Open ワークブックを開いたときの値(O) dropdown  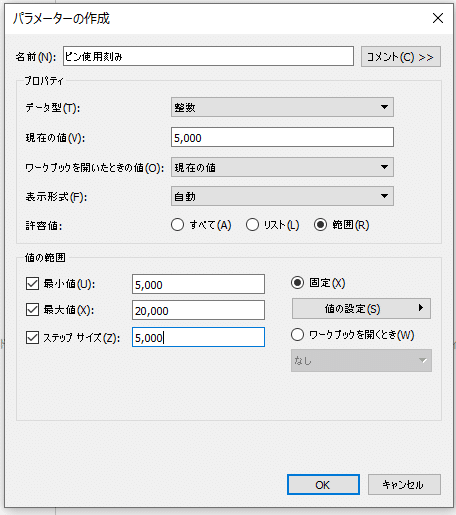pos(282,167)
